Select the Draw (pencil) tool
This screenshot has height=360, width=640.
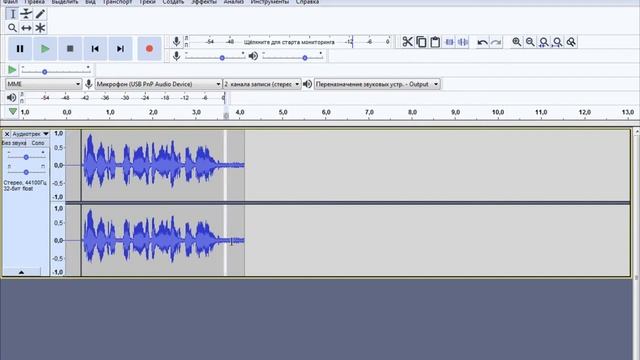coord(40,14)
